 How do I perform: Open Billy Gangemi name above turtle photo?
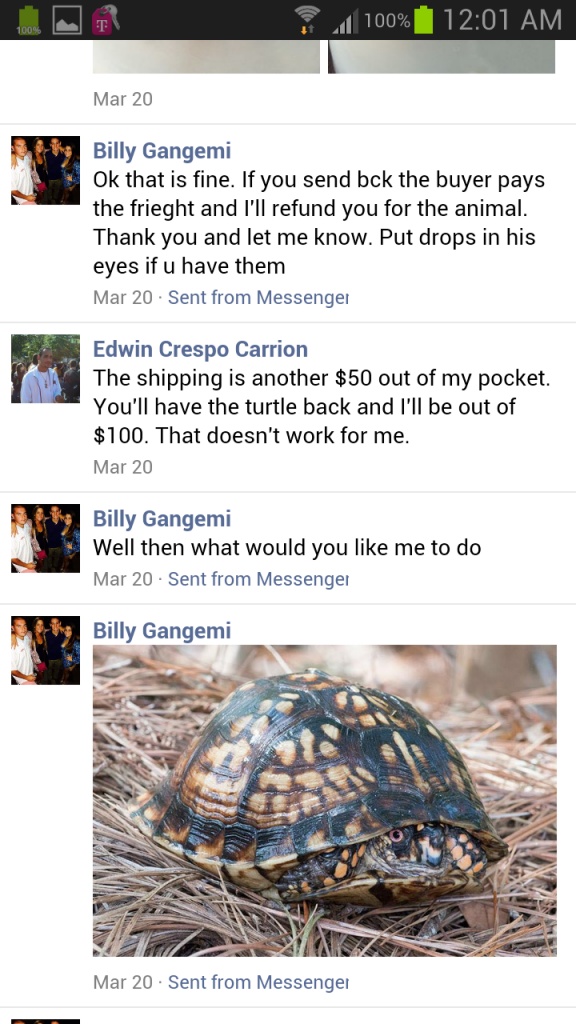162,632
